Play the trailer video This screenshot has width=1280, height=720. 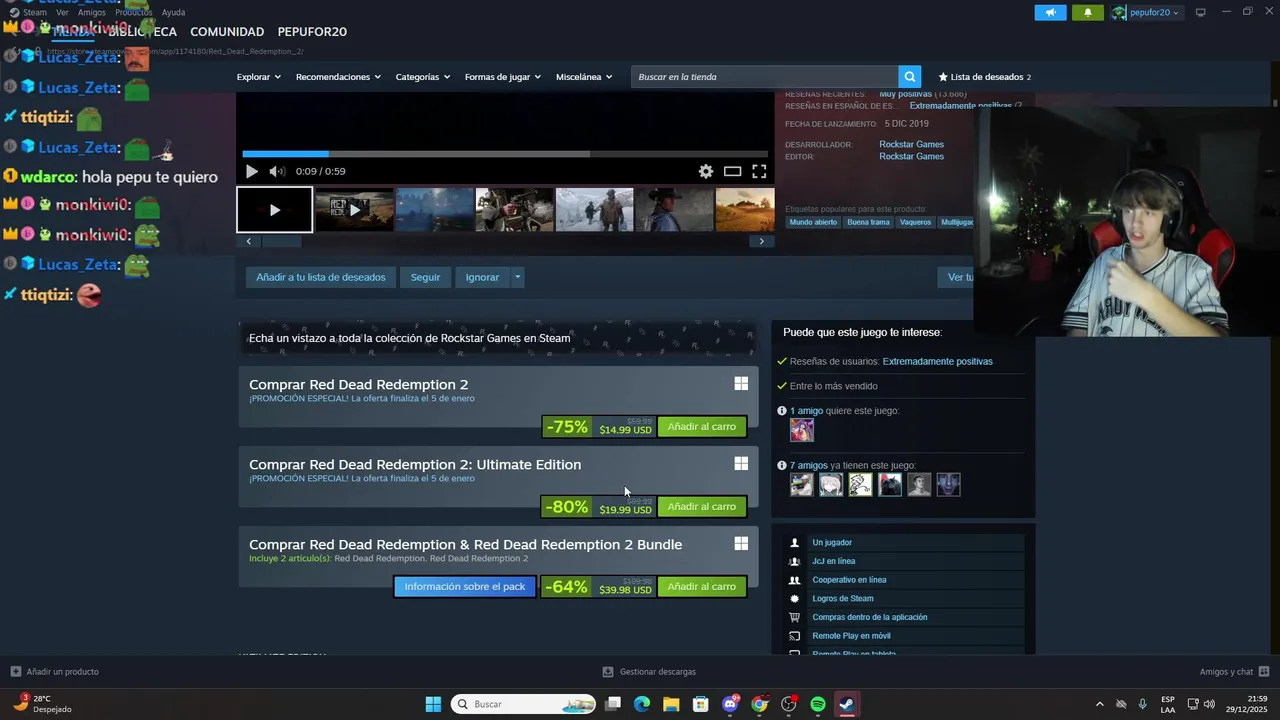(252, 171)
